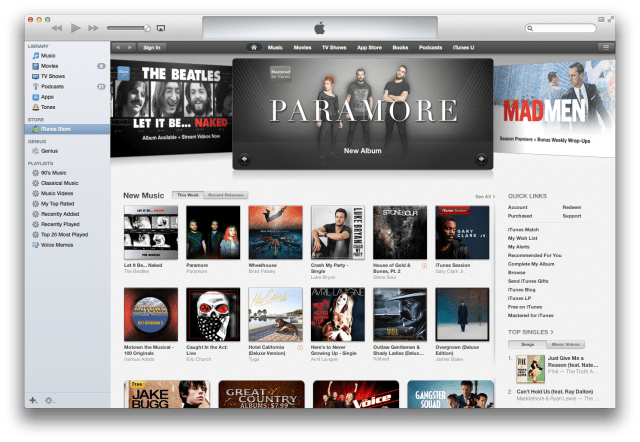Open the Music store tab

(x=275, y=47)
